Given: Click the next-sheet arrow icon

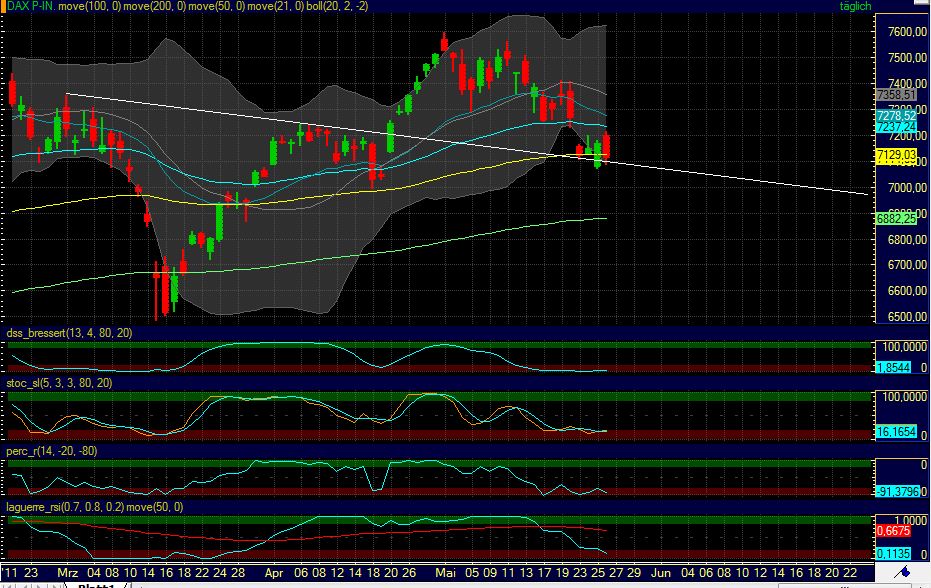Looking at the screenshot, I should (x=39, y=585).
